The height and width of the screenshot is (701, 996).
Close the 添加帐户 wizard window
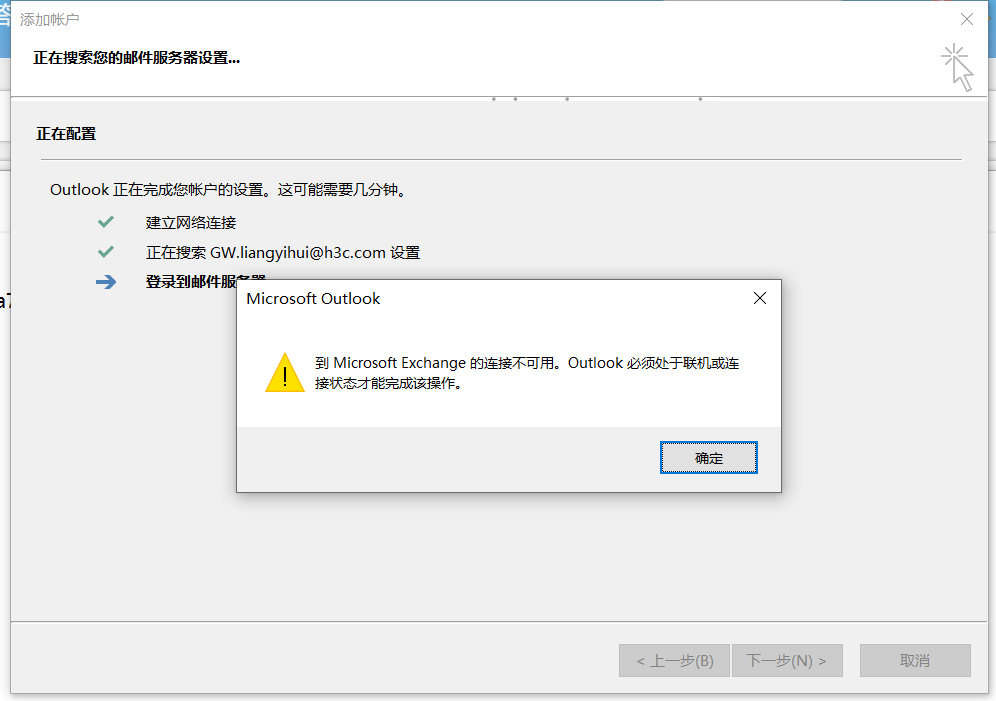[x=967, y=20]
